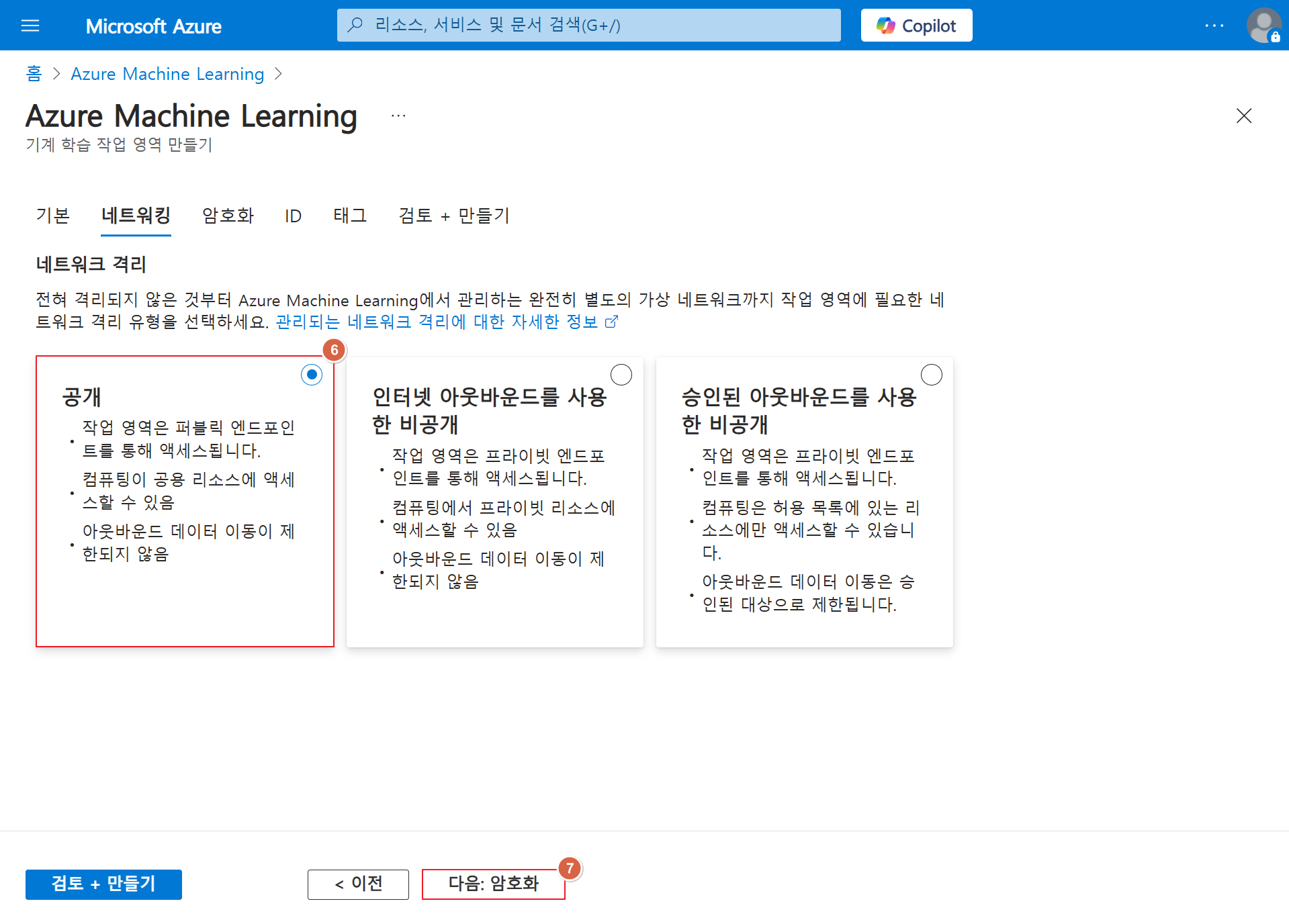
Task: Click the 기계 학습 작업 영역 만들기 subtitle
Action: click(119, 144)
